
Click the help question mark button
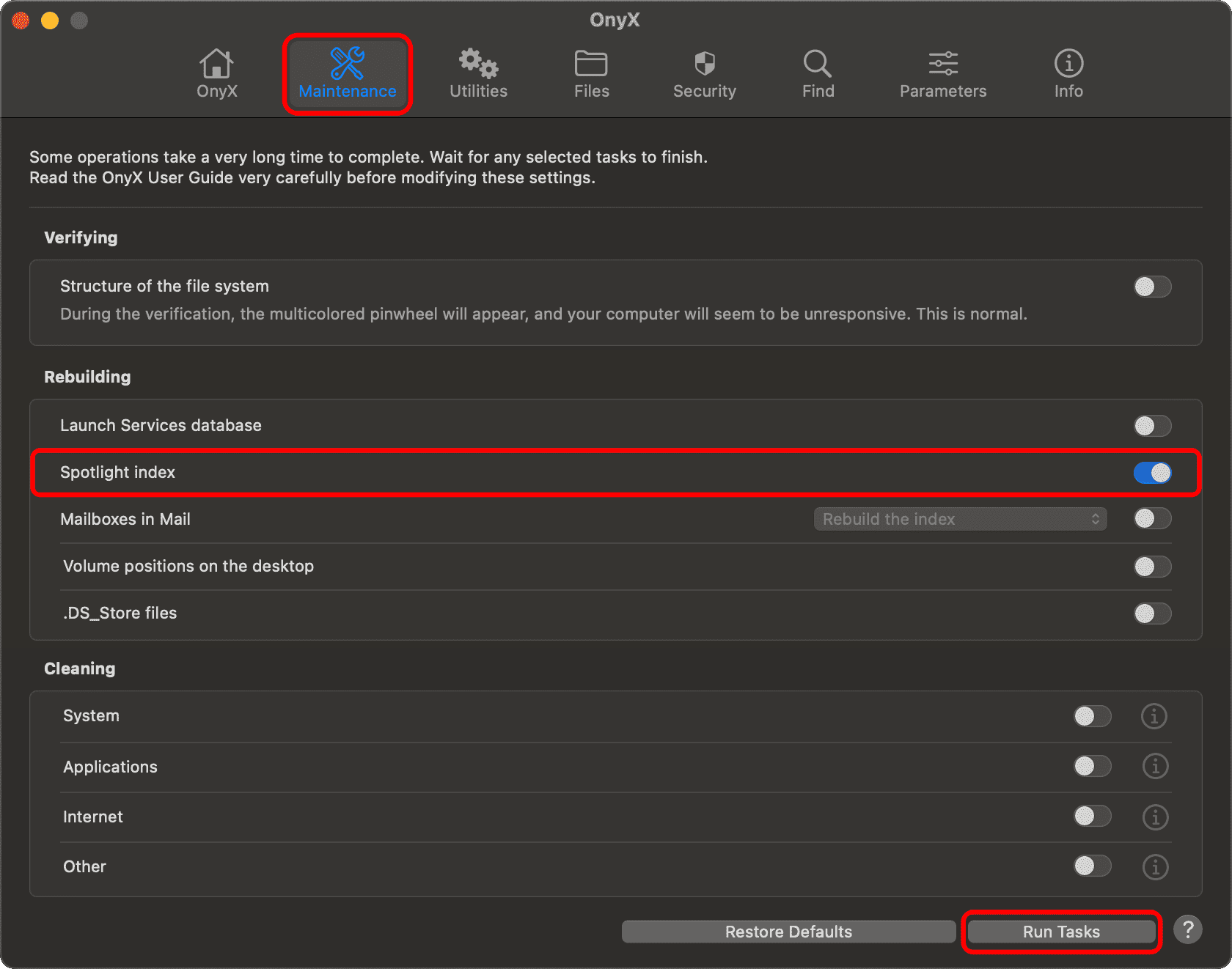(1187, 930)
